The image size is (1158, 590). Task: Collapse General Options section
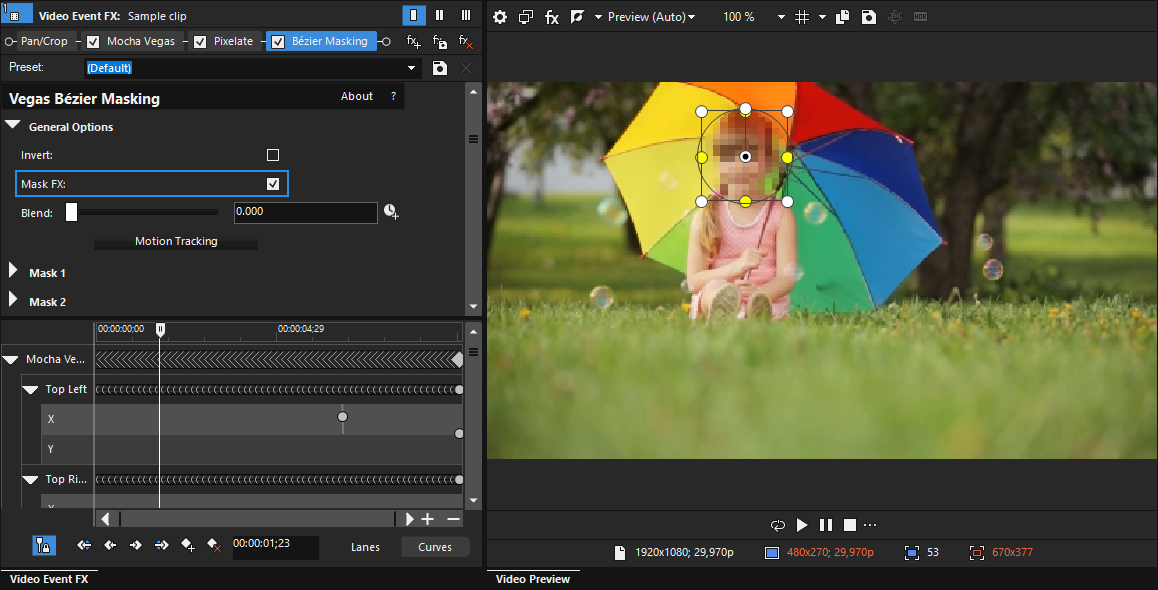(x=13, y=126)
